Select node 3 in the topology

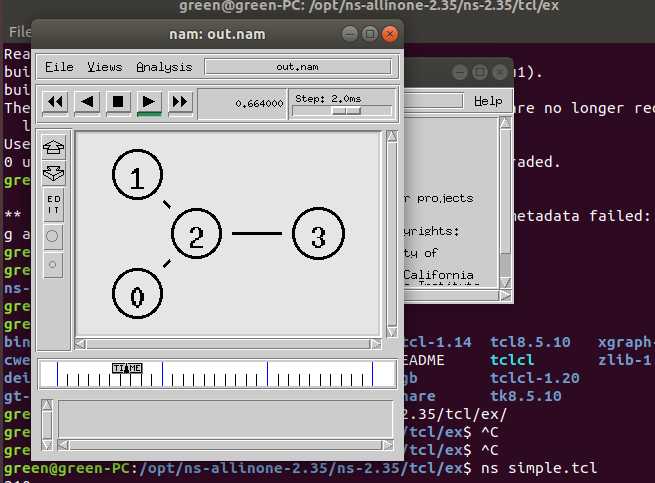pyautogui.click(x=318, y=234)
